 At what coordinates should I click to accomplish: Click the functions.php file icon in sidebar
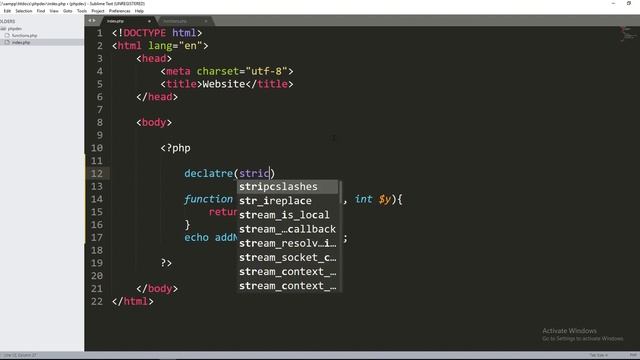pos(7,36)
